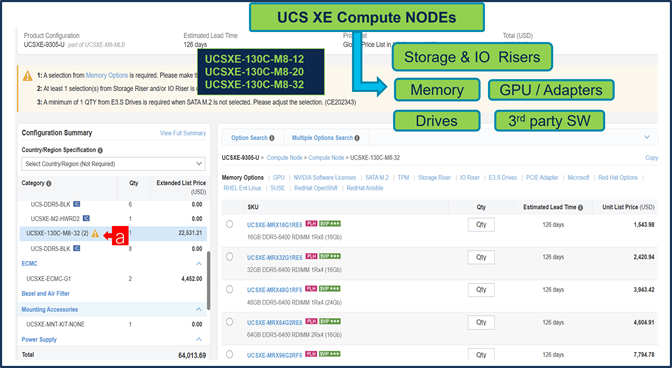The width and height of the screenshot is (672, 368).
Task: Open the SATA M.2 category
Action: point(377,177)
